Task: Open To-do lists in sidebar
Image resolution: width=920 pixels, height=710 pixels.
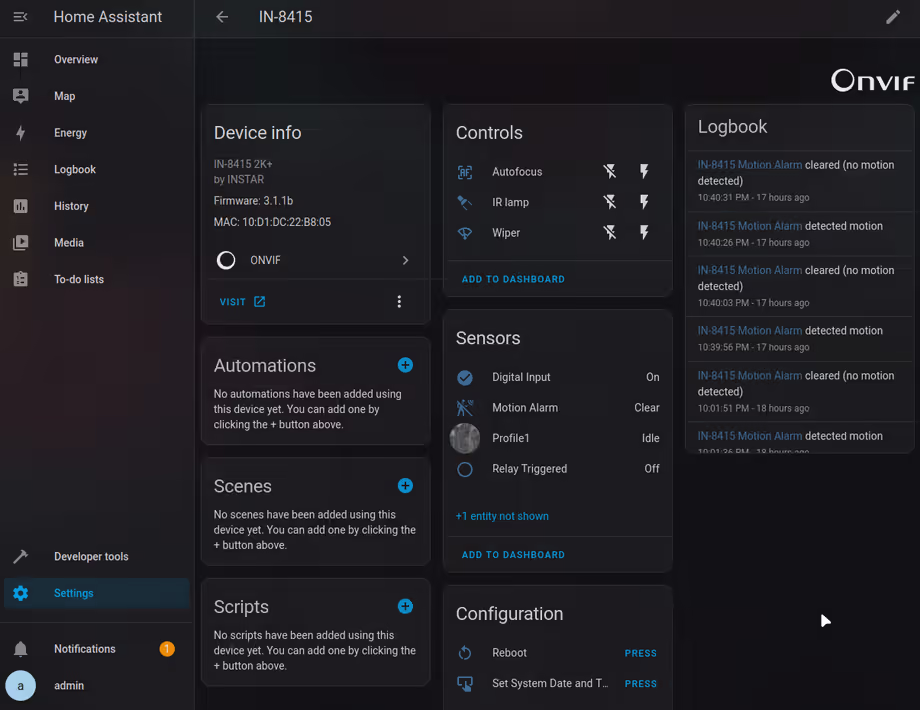Action: pyautogui.click(x=97, y=279)
